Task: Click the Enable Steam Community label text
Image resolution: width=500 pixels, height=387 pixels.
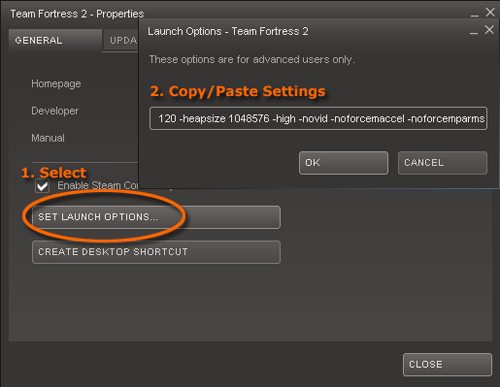Action: pos(98,185)
